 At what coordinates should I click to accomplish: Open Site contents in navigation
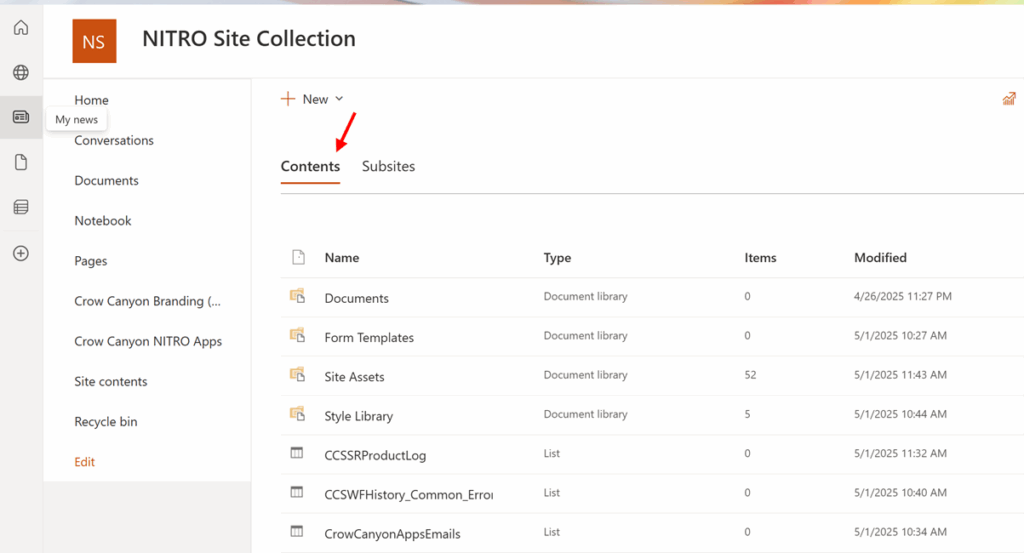click(110, 381)
